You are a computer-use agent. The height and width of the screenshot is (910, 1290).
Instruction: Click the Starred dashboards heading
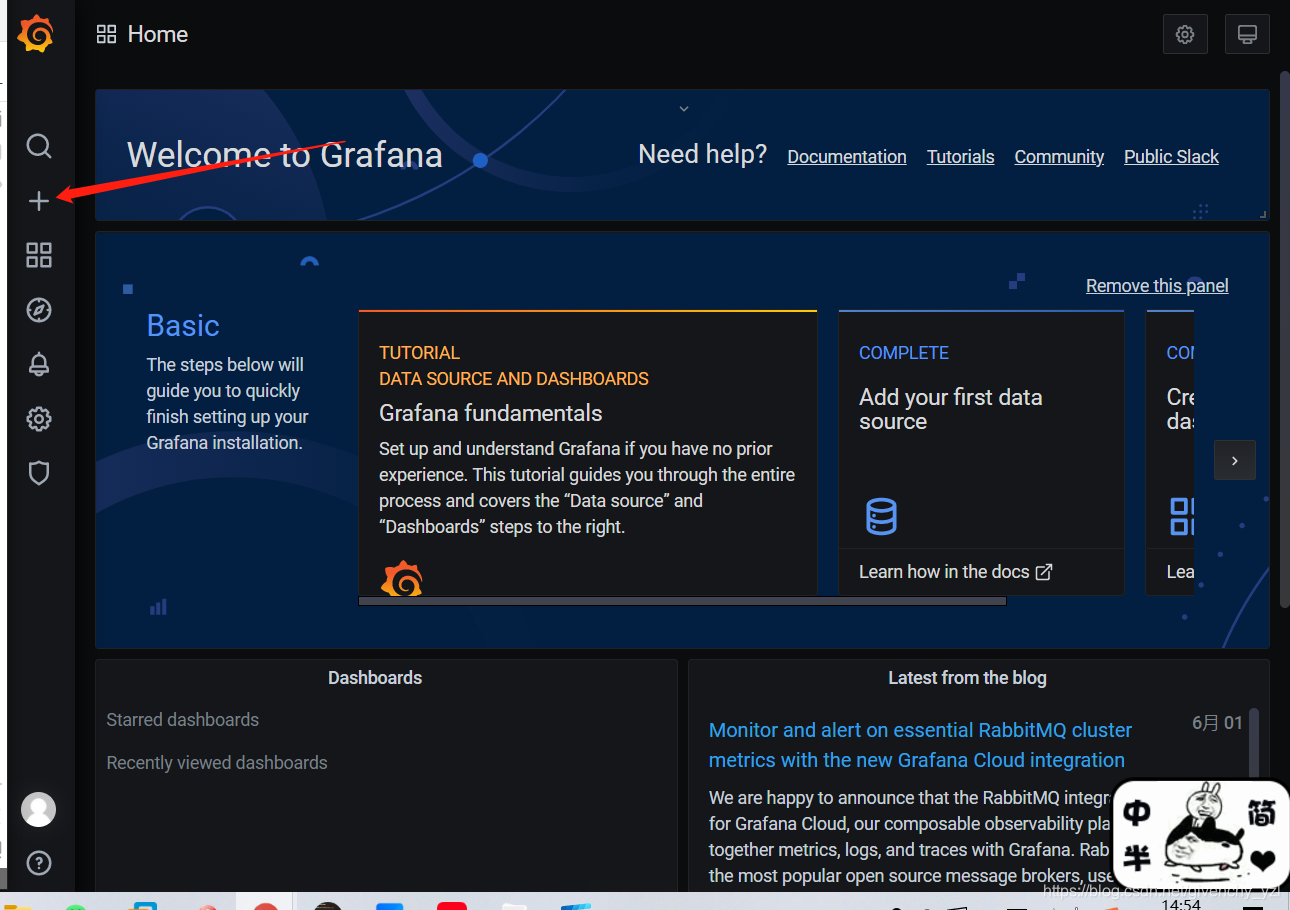click(182, 720)
